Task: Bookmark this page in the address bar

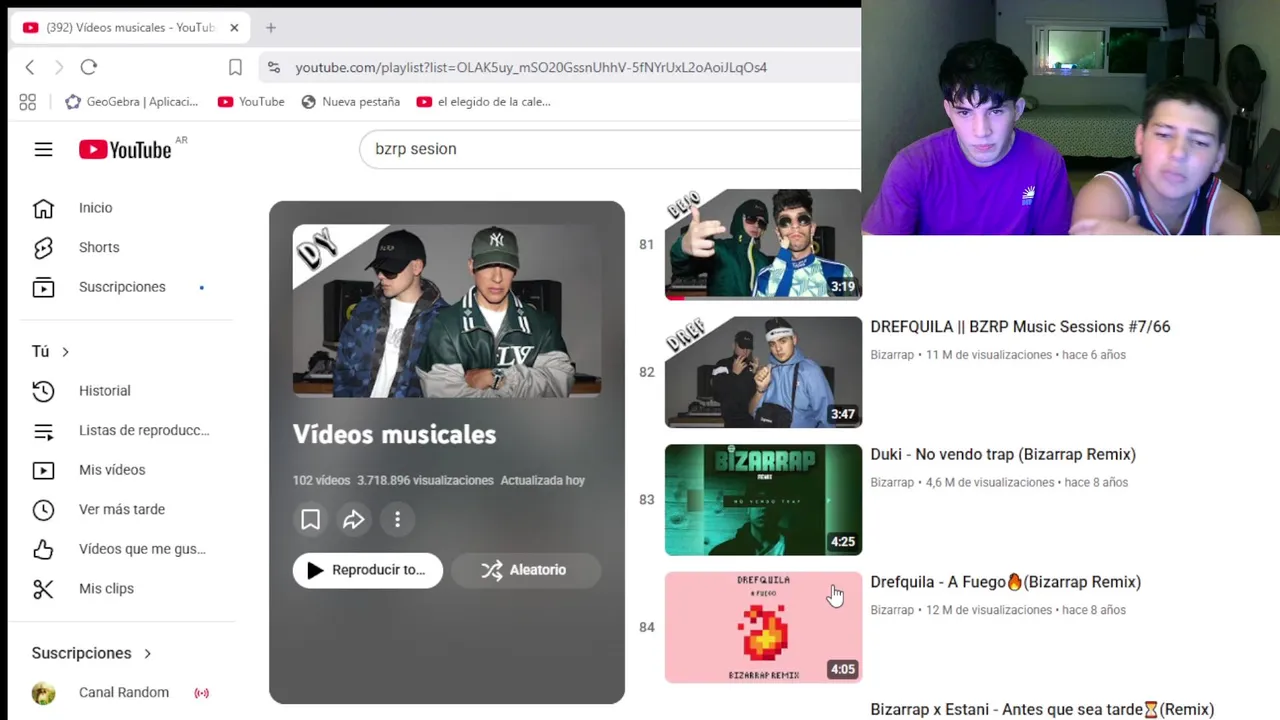Action: pyautogui.click(x=235, y=67)
